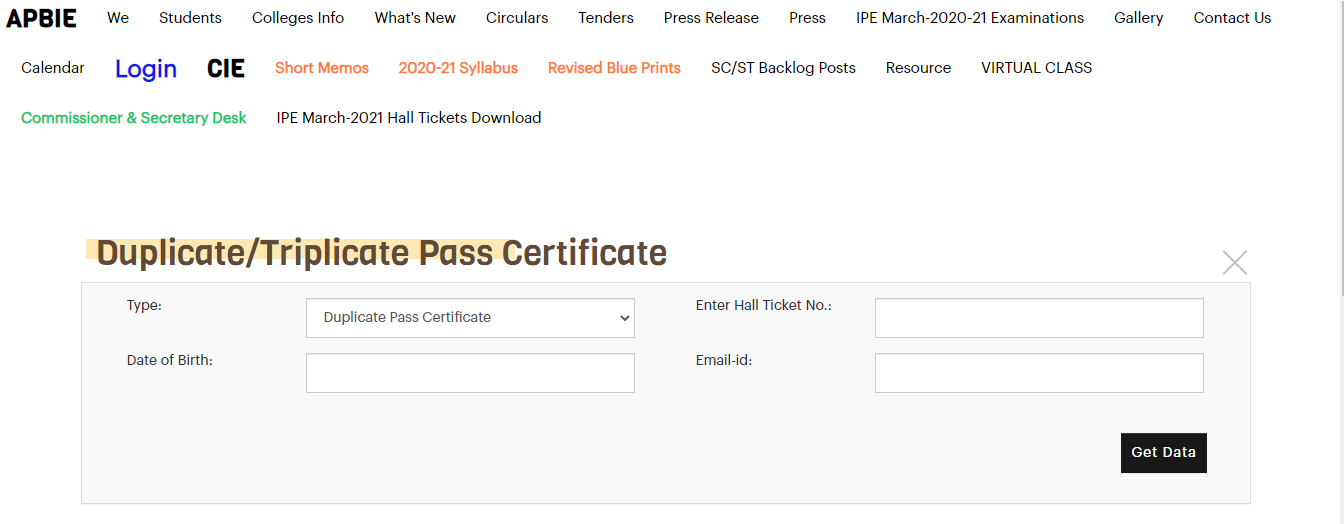Open the CIE link
Image resolution: width=1344 pixels, height=524 pixels.
click(x=226, y=68)
